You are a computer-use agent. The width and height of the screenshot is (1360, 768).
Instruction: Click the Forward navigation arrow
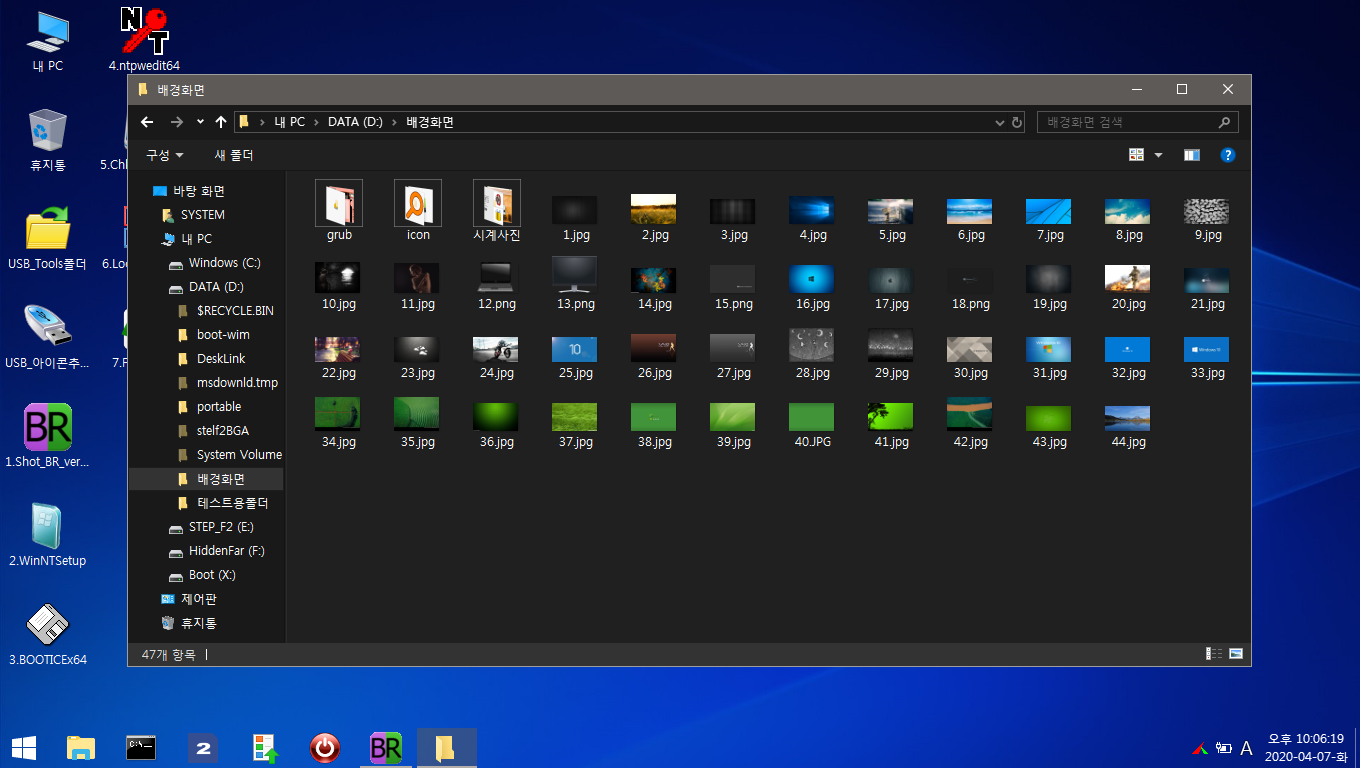click(176, 122)
